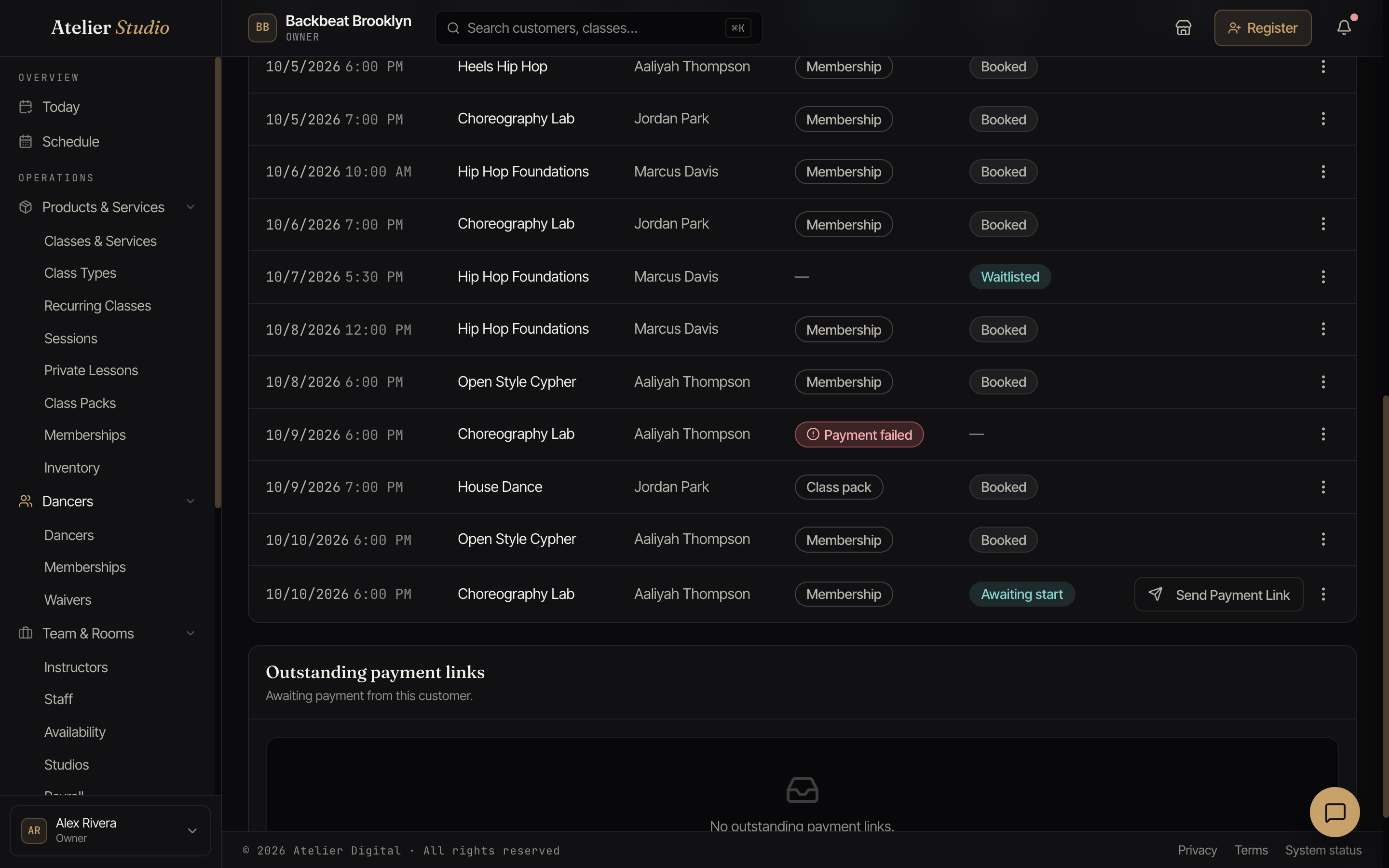Open notifications bell

click(x=1344, y=27)
